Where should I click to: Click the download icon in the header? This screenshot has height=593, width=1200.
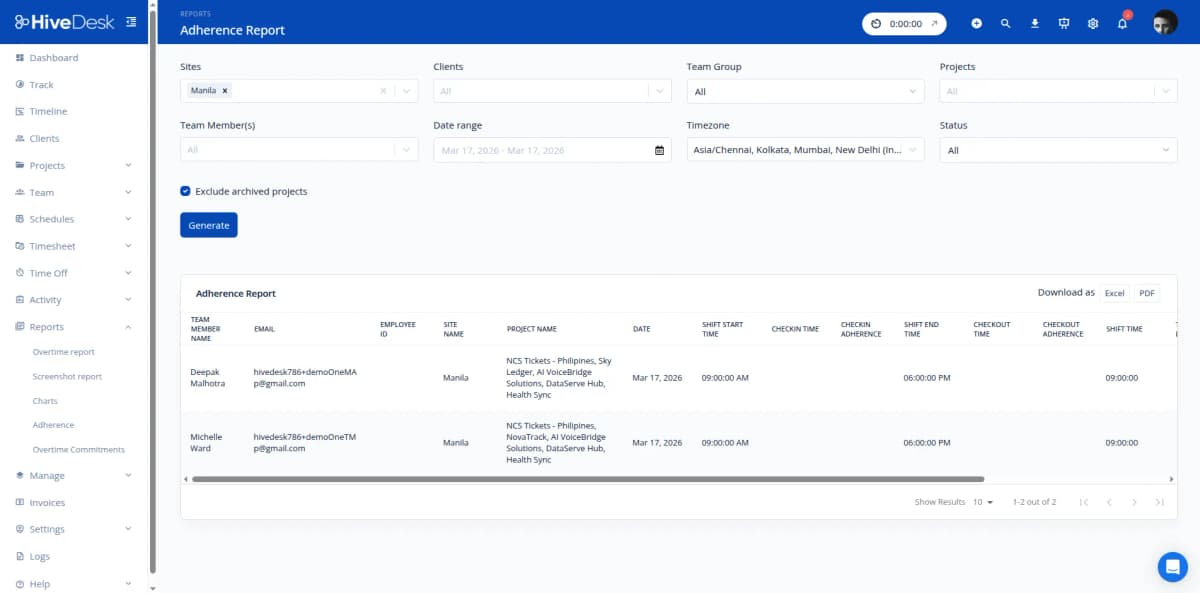1035,22
